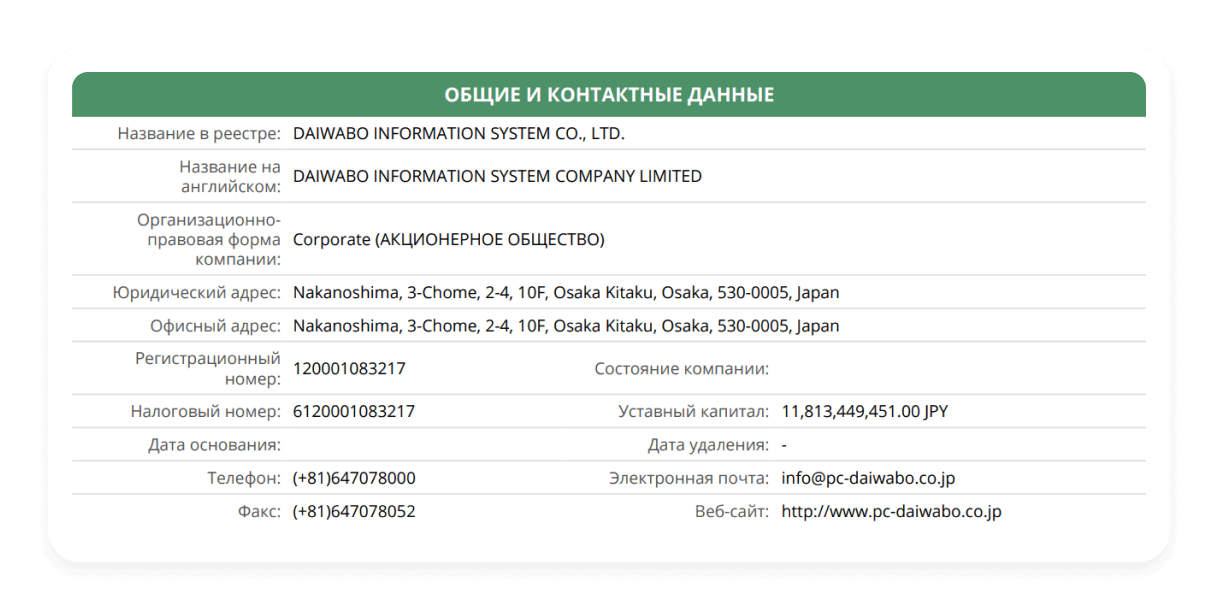
Task: Click the Веб-сайт label
Action: 731,512
